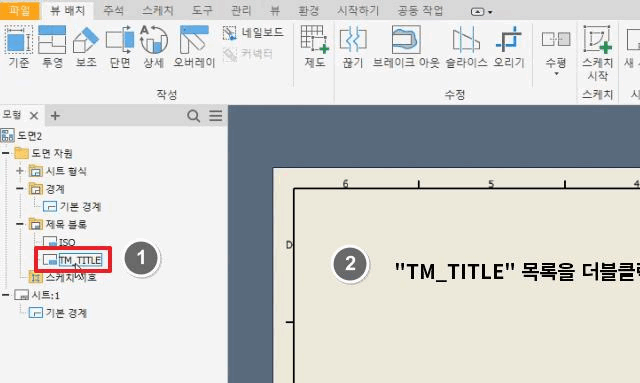Close the 모형 browser panel tab
Image resolution: width=640 pixels, height=383 pixels.
[34, 116]
